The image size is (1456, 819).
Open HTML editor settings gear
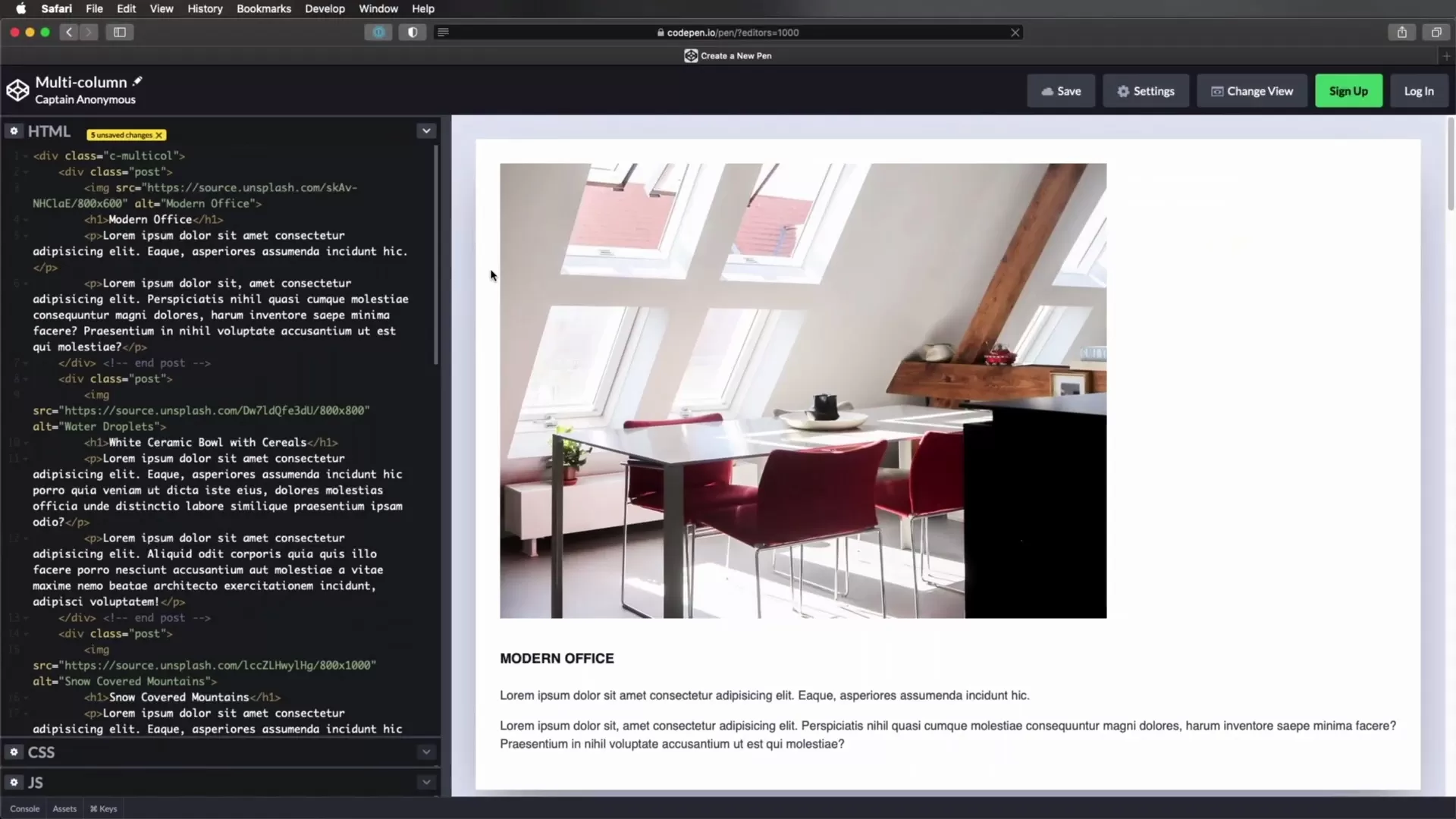coord(14,130)
